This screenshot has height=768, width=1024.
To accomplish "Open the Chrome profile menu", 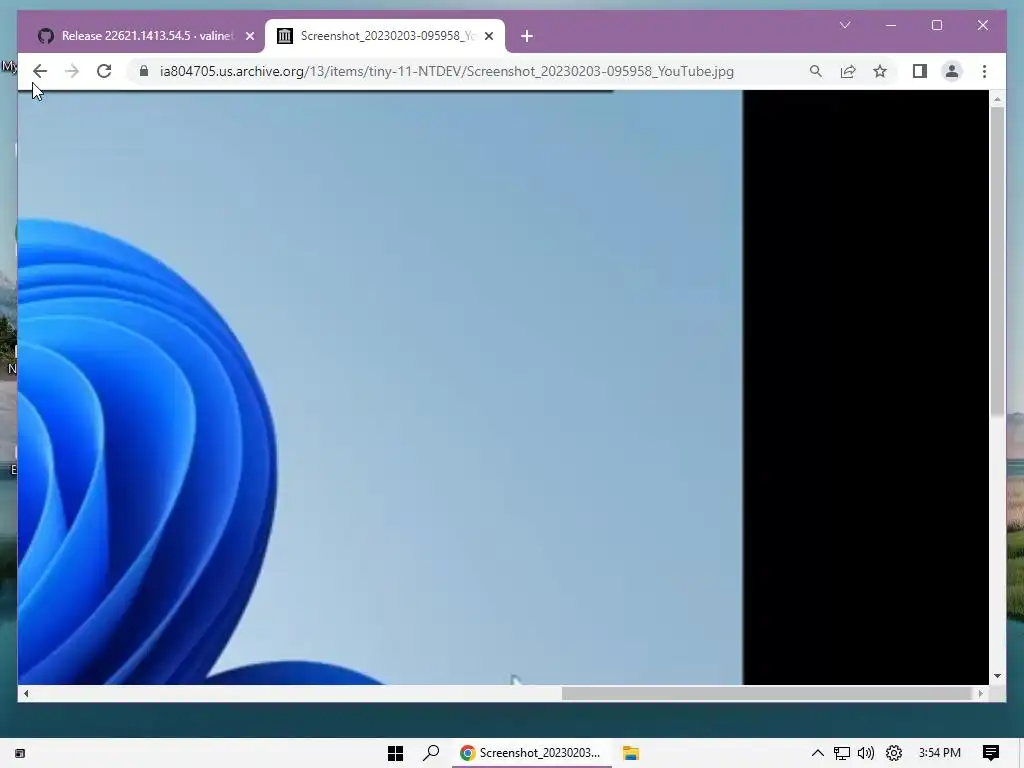I will [952, 71].
